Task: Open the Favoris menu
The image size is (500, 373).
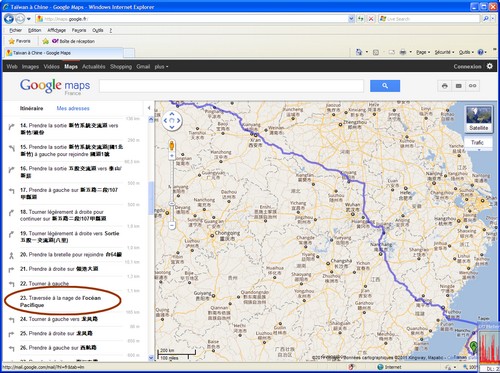Action: (79, 30)
